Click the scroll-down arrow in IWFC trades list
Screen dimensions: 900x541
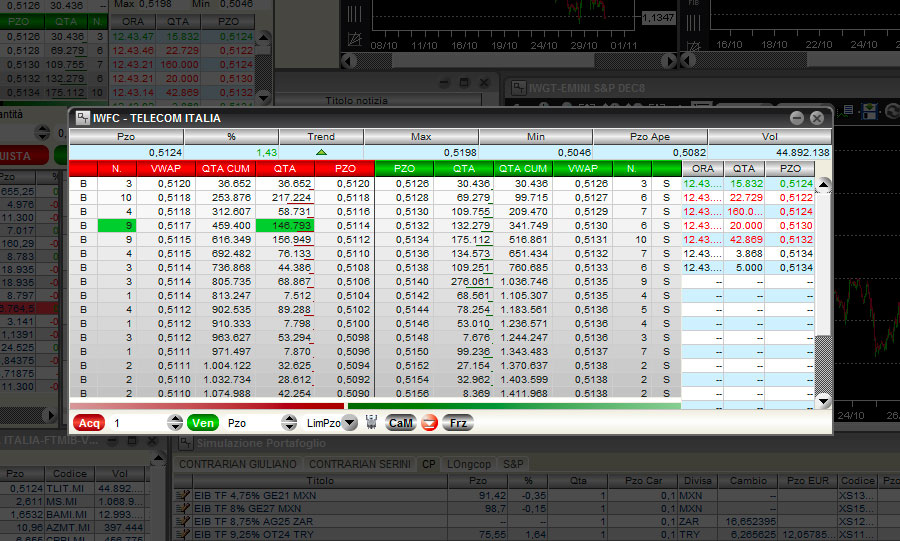tap(824, 401)
